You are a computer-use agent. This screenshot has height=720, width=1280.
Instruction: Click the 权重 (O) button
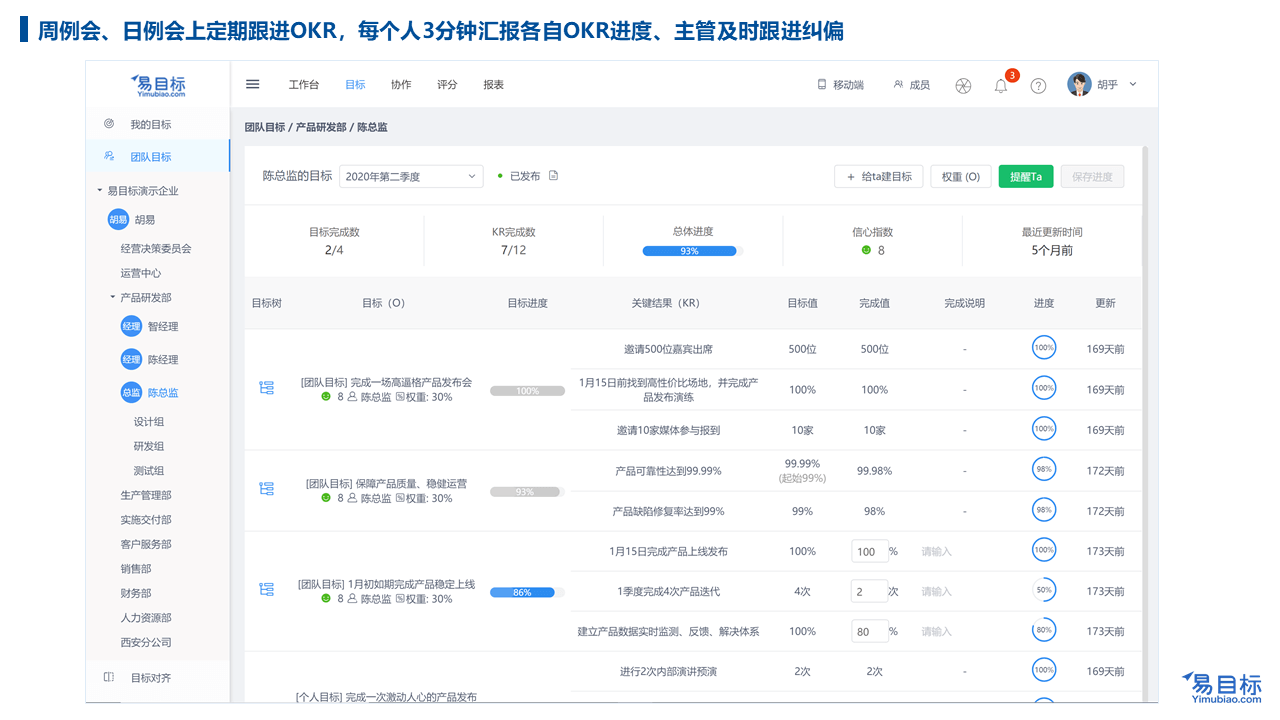coord(961,176)
